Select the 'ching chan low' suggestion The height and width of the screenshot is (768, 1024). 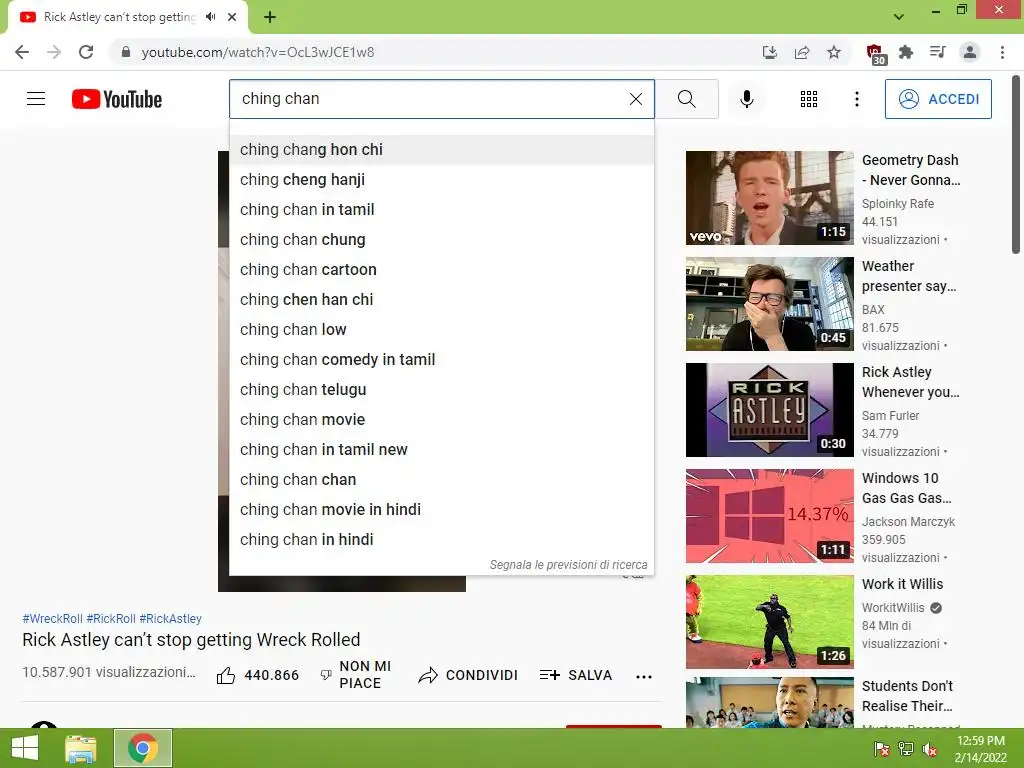(441, 330)
